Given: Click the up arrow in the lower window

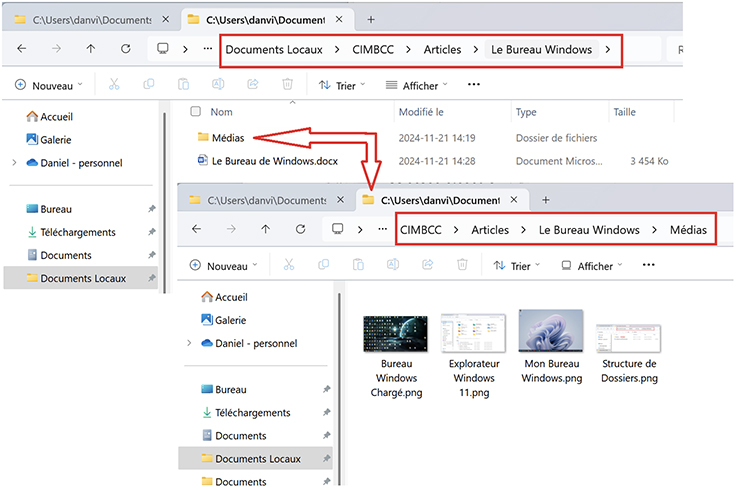Looking at the screenshot, I should pos(265,229).
